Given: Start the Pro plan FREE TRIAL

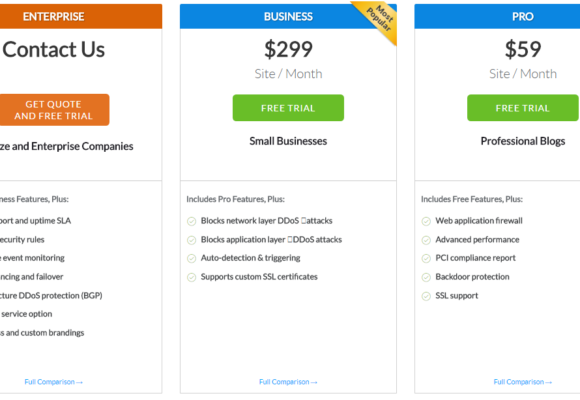Looking at the screenshot, I should (523, 108).
